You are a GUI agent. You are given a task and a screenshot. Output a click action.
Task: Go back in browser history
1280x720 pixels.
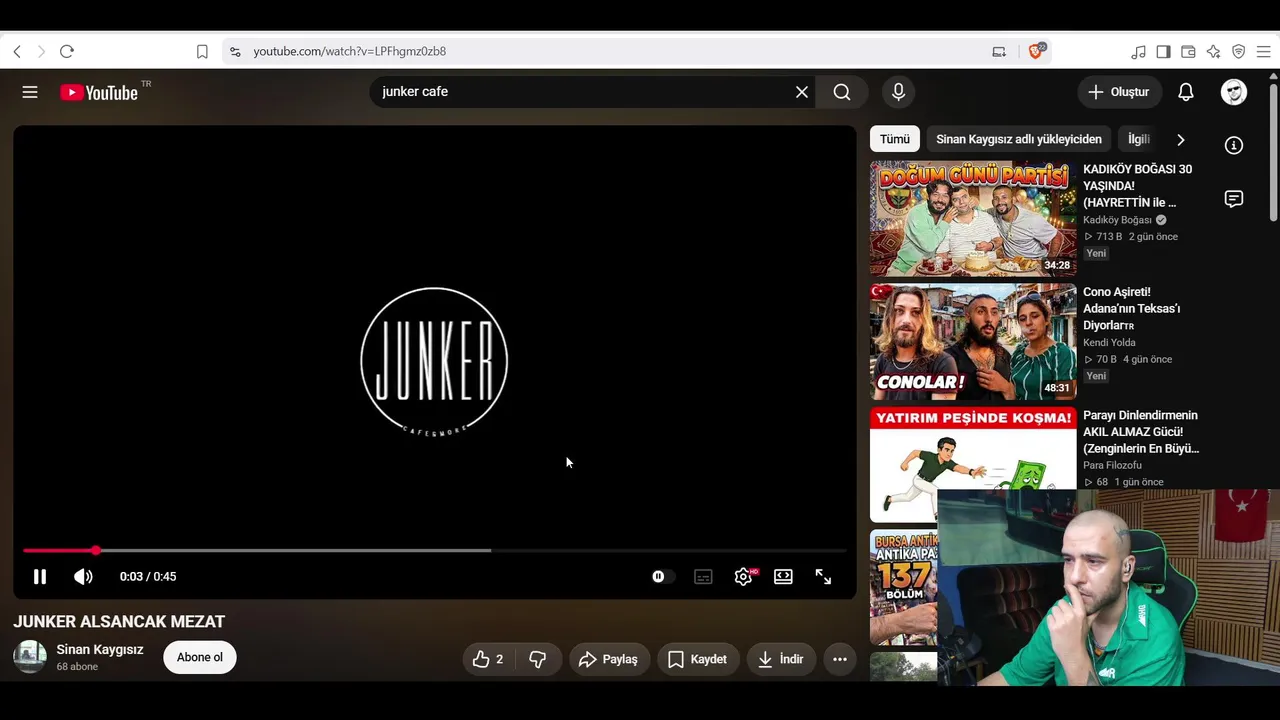pos(17,51)
